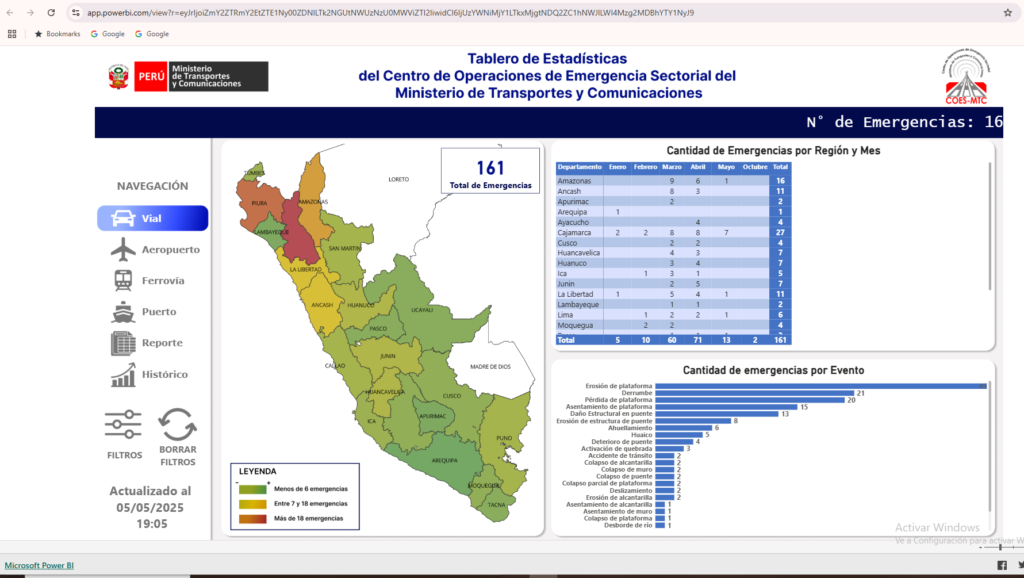Screen dimensions: 1024x578
Task: Click the browser address bar URL
Action: [x=391, y=12]
